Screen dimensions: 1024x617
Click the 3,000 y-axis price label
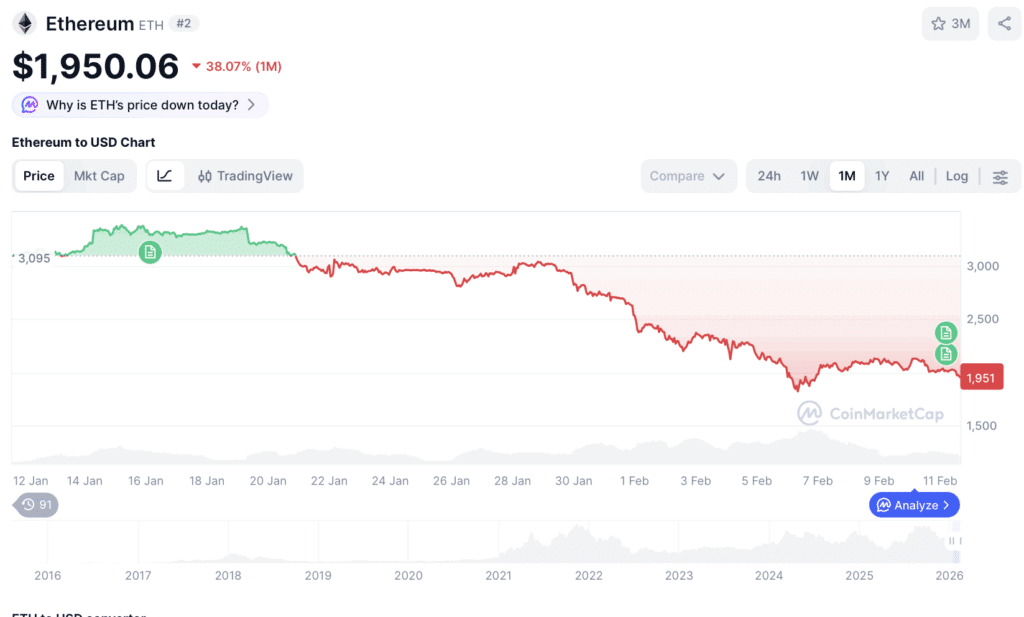click(x=983, y=266)
